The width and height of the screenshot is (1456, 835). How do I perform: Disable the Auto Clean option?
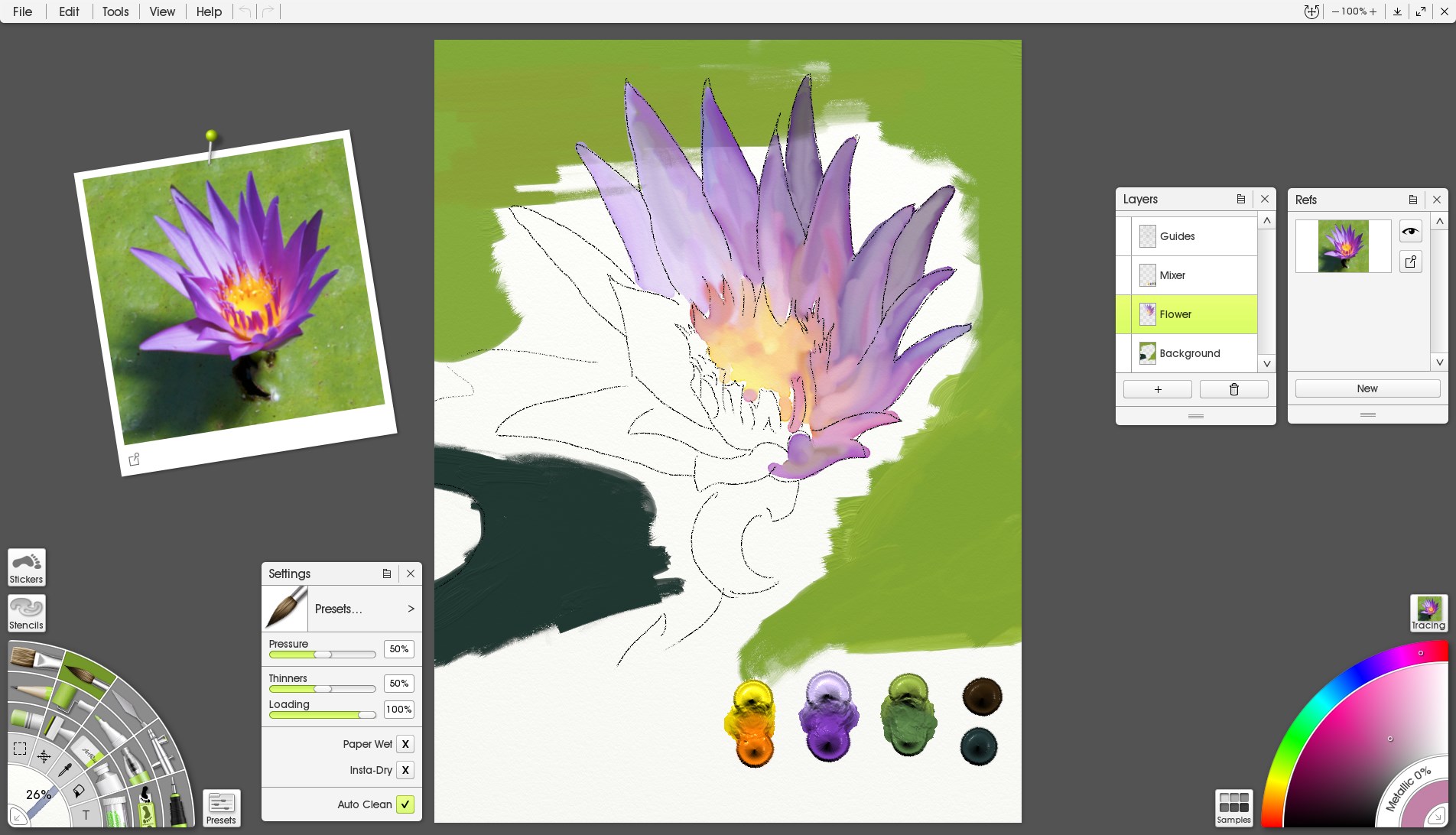click(x=406, y=804)
